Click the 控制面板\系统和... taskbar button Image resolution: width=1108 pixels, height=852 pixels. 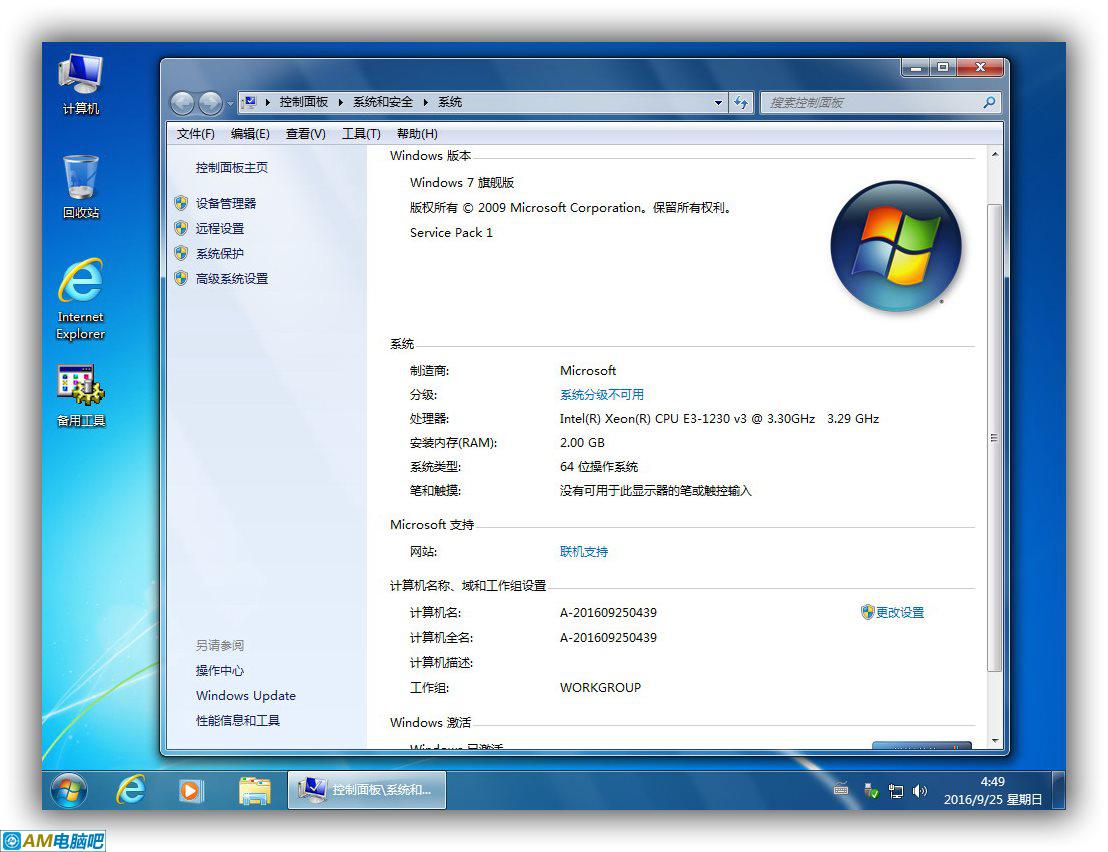pos(367,790)
